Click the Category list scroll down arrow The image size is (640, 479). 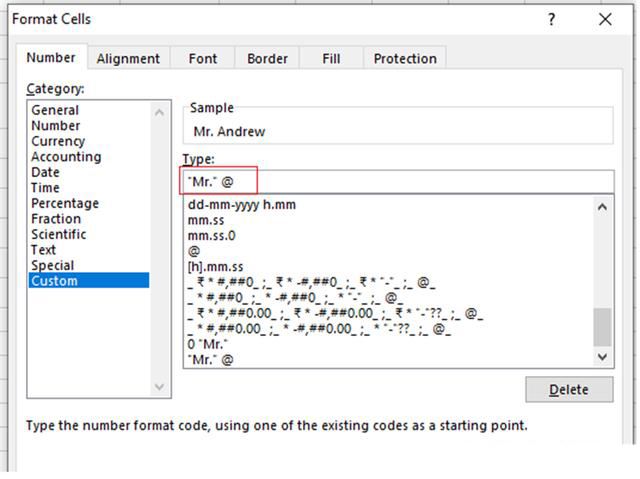160,386
